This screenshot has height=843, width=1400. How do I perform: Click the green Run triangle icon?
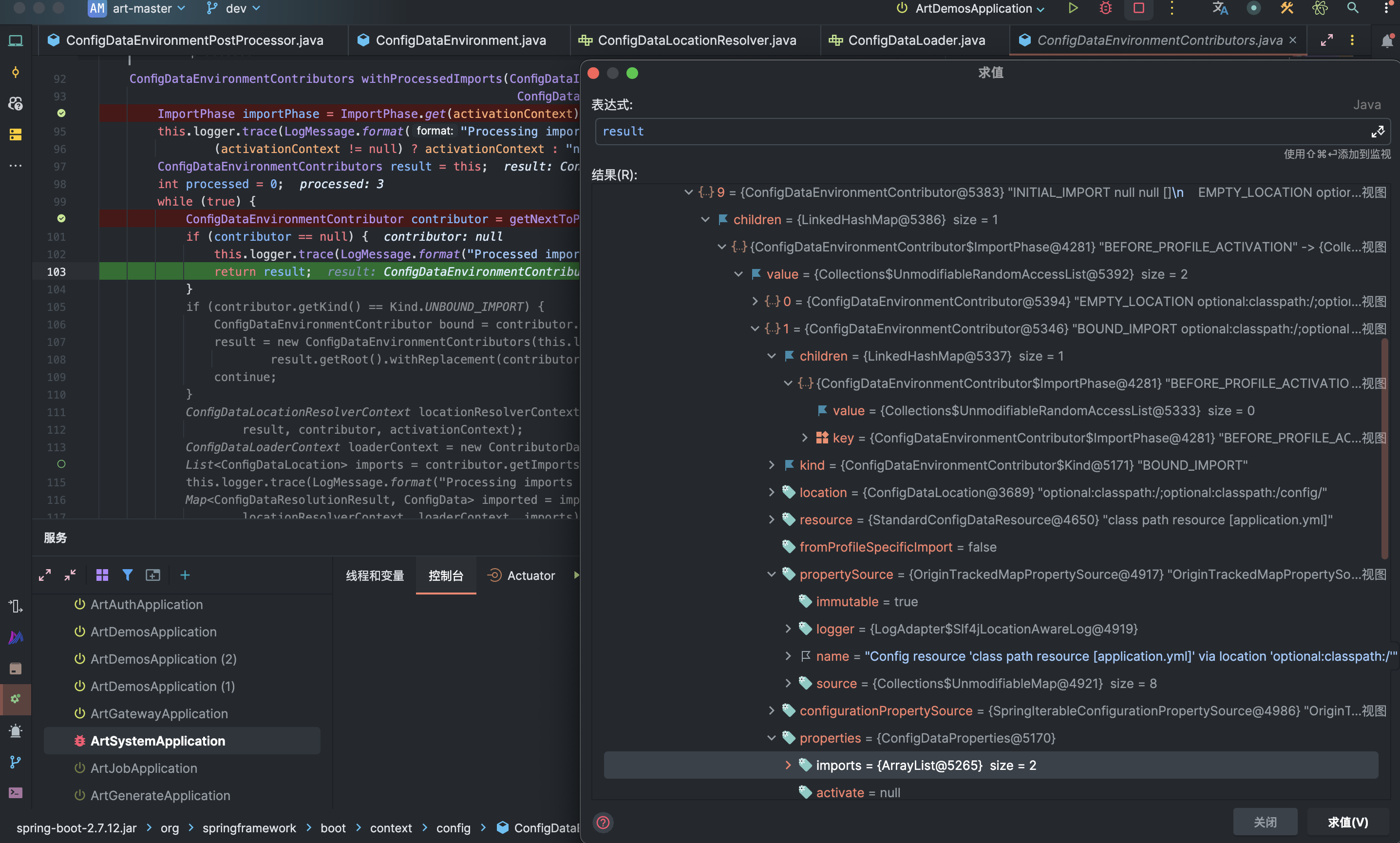1073,8
